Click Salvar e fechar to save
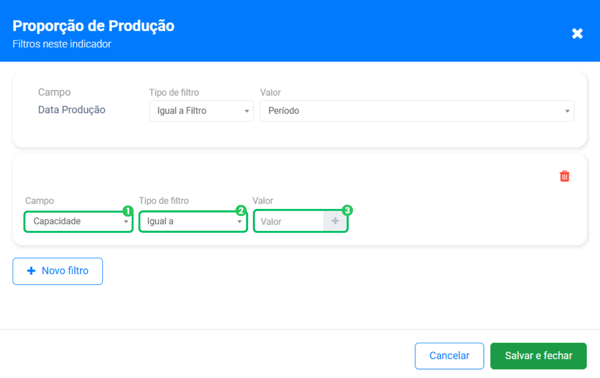The width and height of the screenshot is (600, 378). click(x=538, y=356)
